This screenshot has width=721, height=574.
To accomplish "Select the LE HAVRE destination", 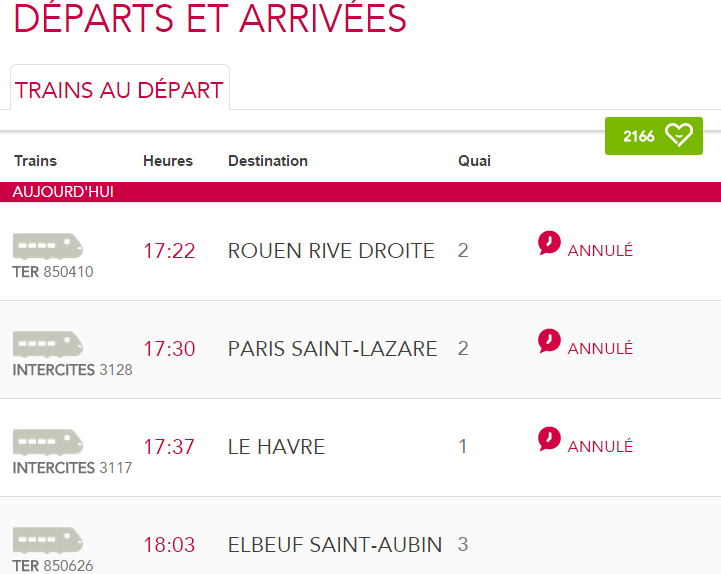I will click(276, 447).
